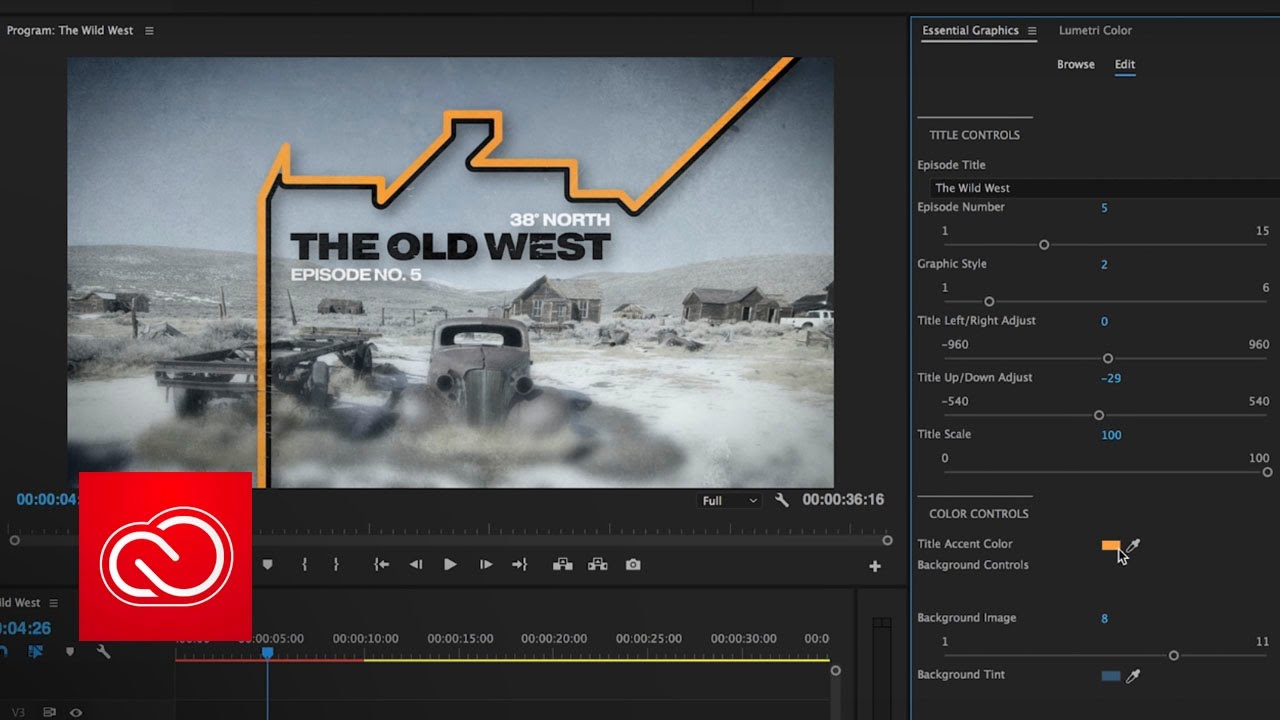Click 00:00:30:00 on the timeline ruler
This screenshot has width=1280, height=720.
point(743,638)
